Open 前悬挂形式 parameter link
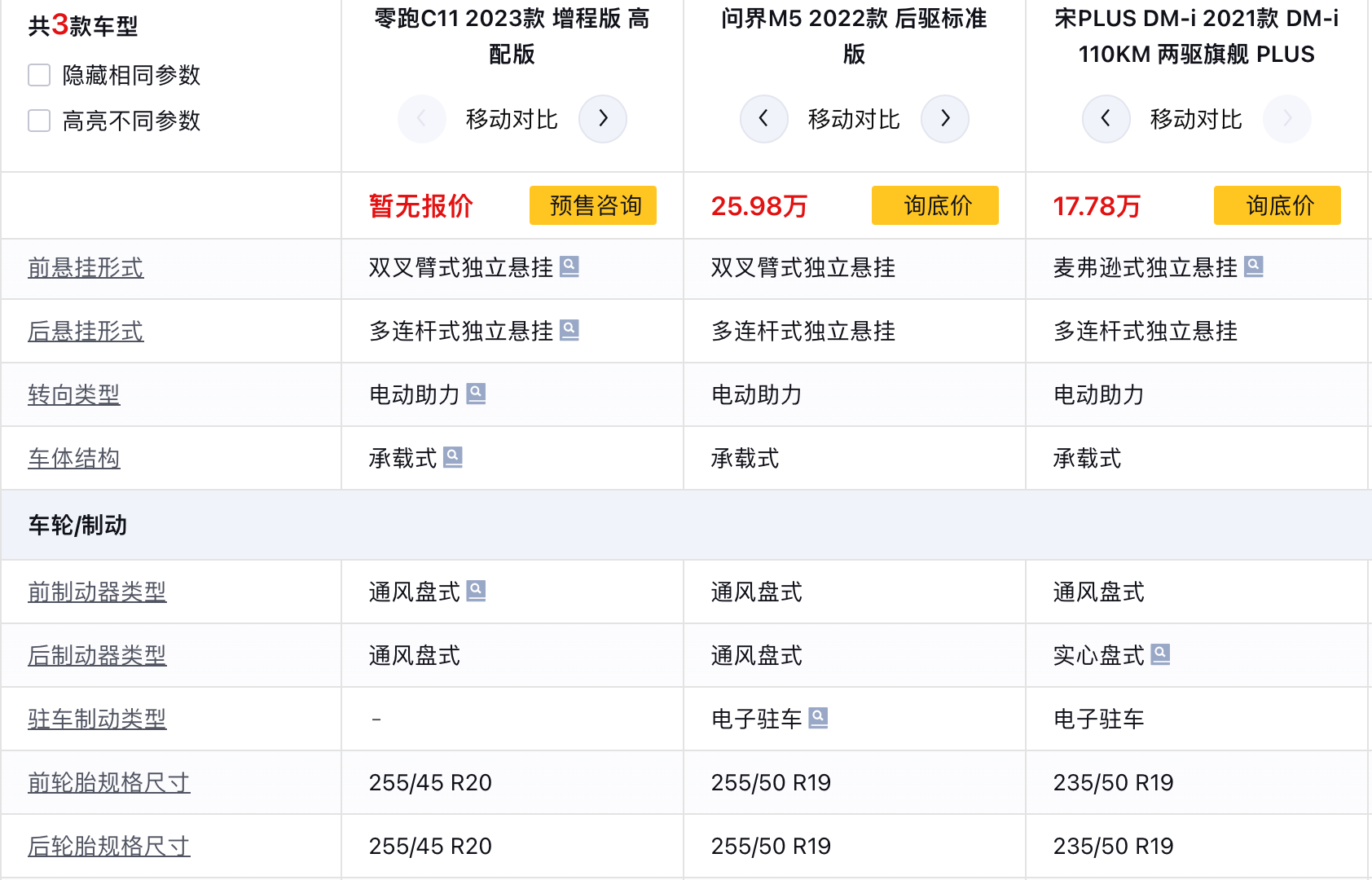Viewport: 1372px width, 880px height. tap(86, 268)
